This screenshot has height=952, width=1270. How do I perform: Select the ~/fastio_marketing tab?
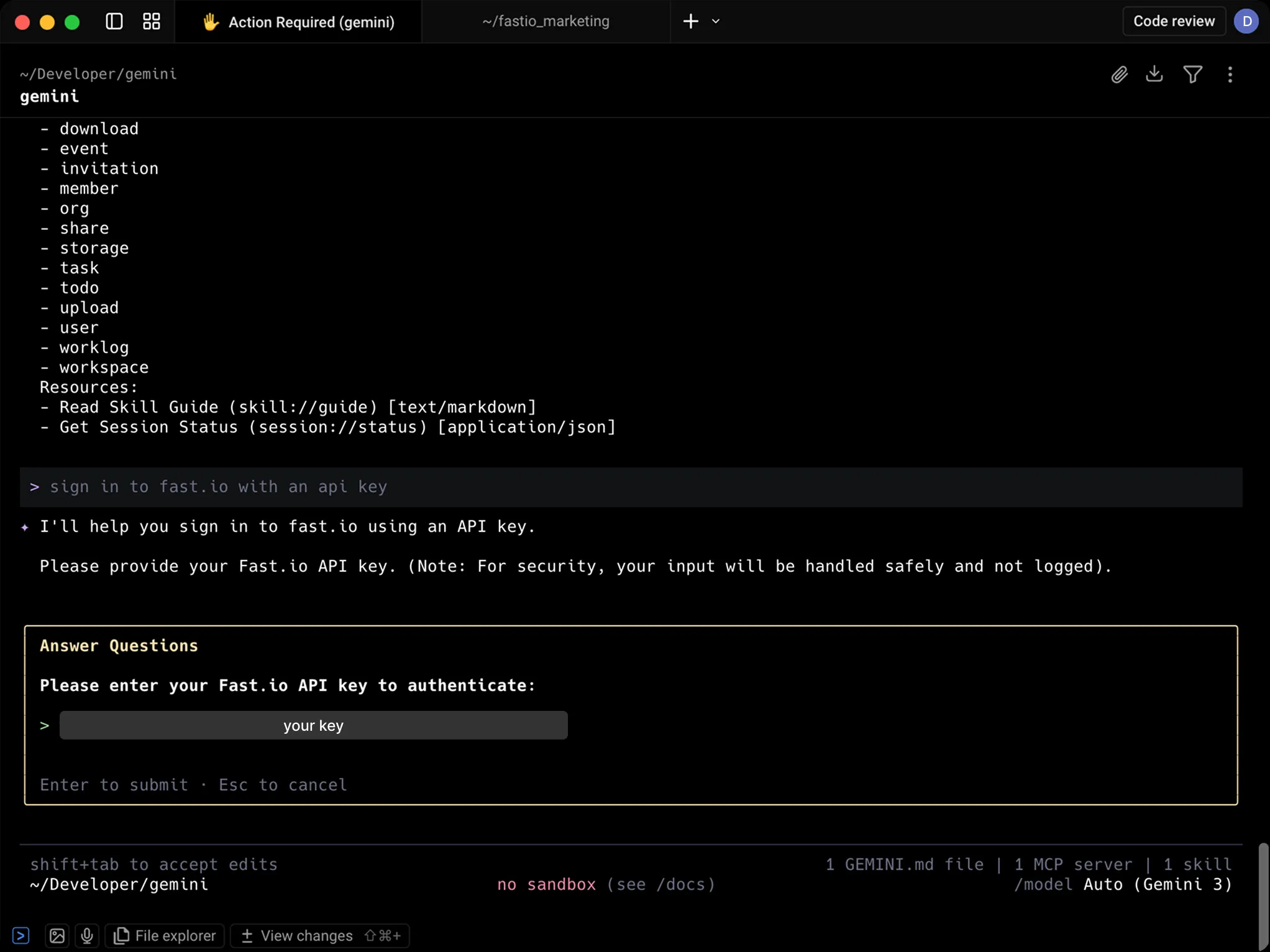click(546, 21)
